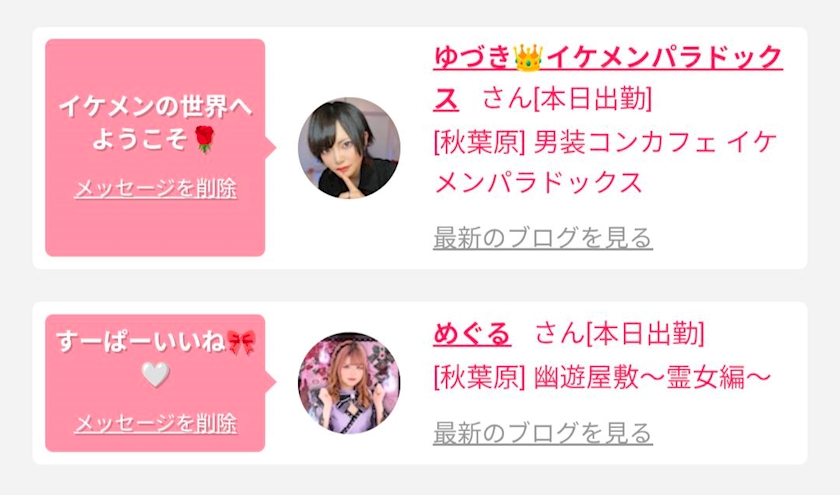Open ゆづき's dark-haired avatar photo
This screenshot has height=495, width=840.
tap(349, 148)
